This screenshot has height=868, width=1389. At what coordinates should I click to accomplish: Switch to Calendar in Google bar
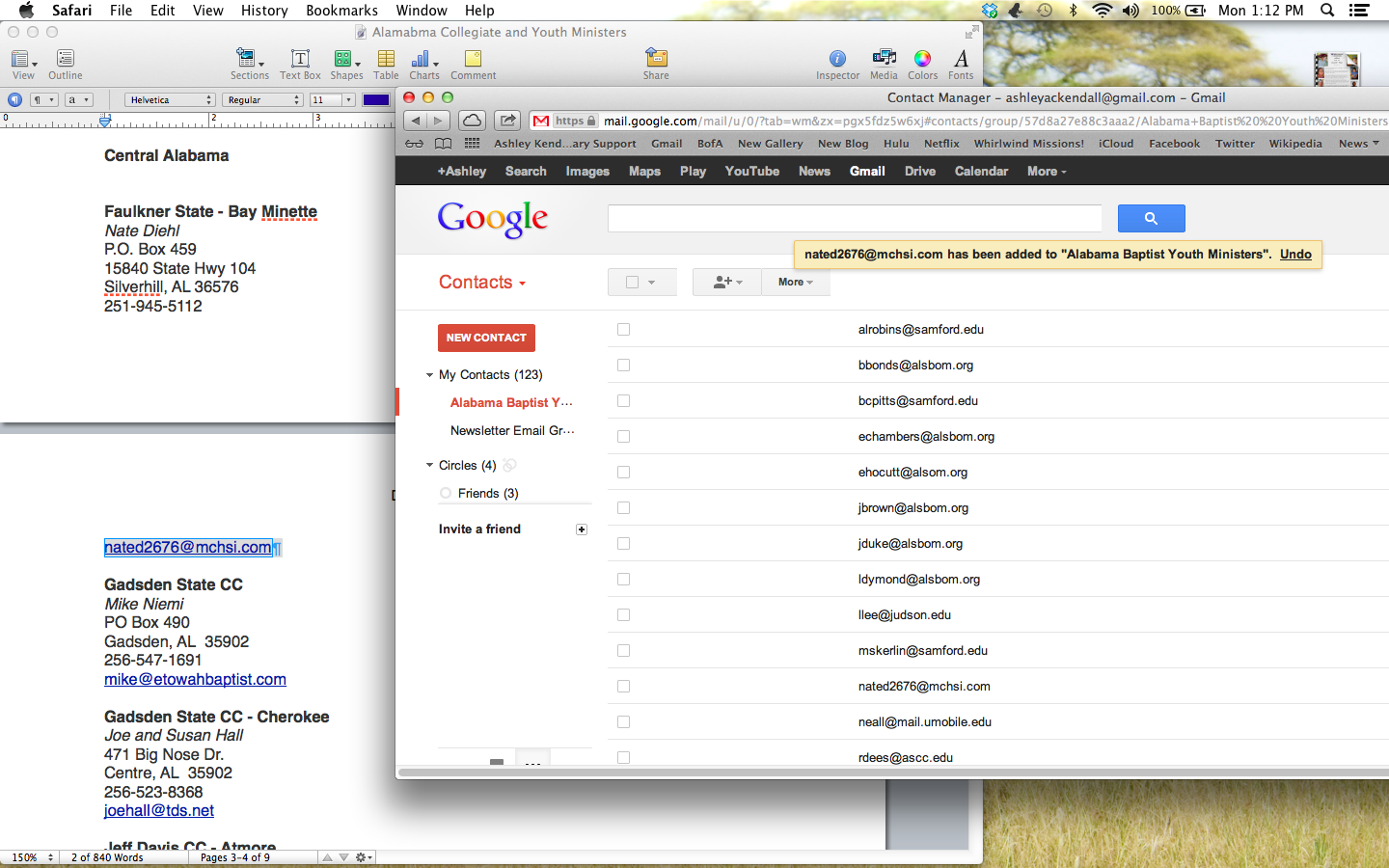click(x=981, y=172)
